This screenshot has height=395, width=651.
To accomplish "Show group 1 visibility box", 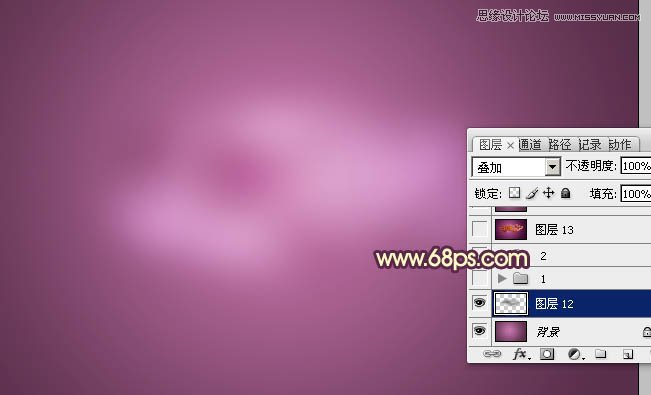I will click(480, 278).
